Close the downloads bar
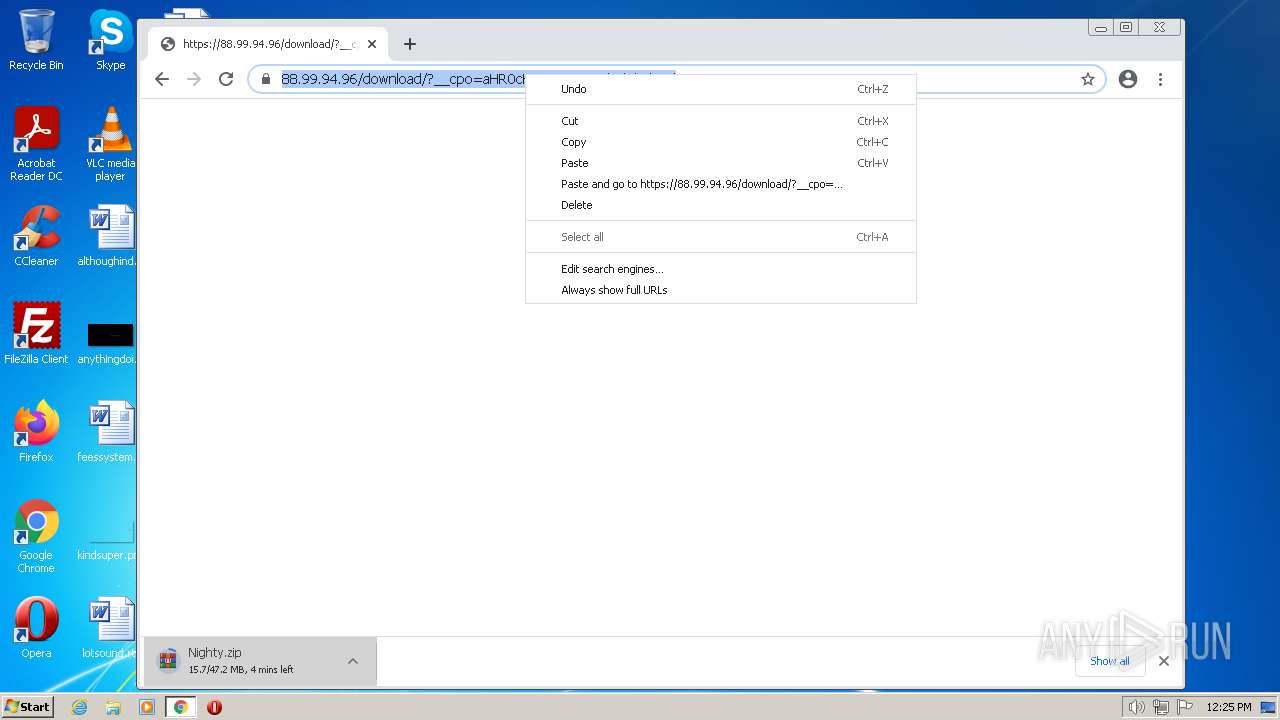This screenshot has height=720, width=1280. pyautogui.click(x=1164, y=661)
